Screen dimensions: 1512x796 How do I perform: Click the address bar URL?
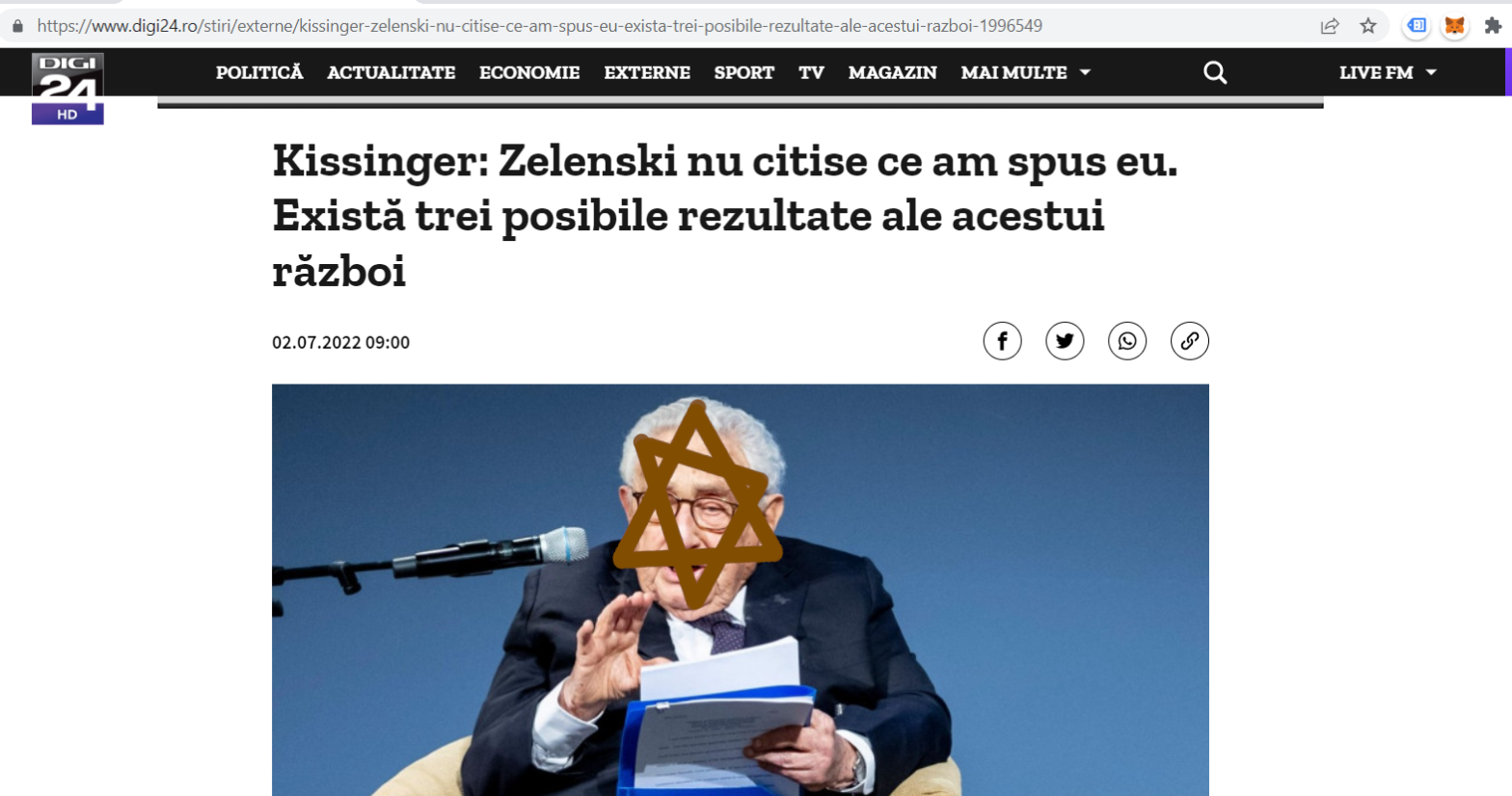pyautogui.click(x=540, y=26)
